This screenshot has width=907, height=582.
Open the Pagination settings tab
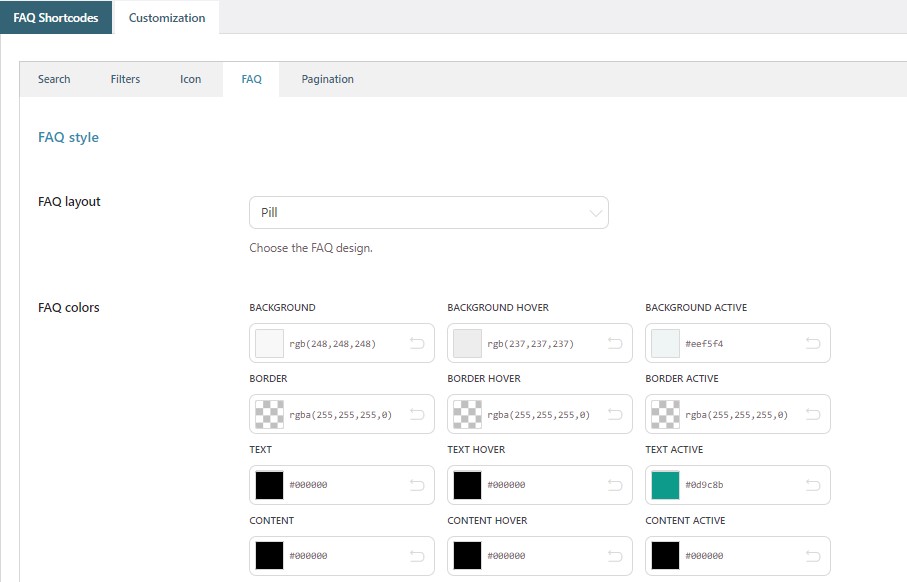pos(327,79)
